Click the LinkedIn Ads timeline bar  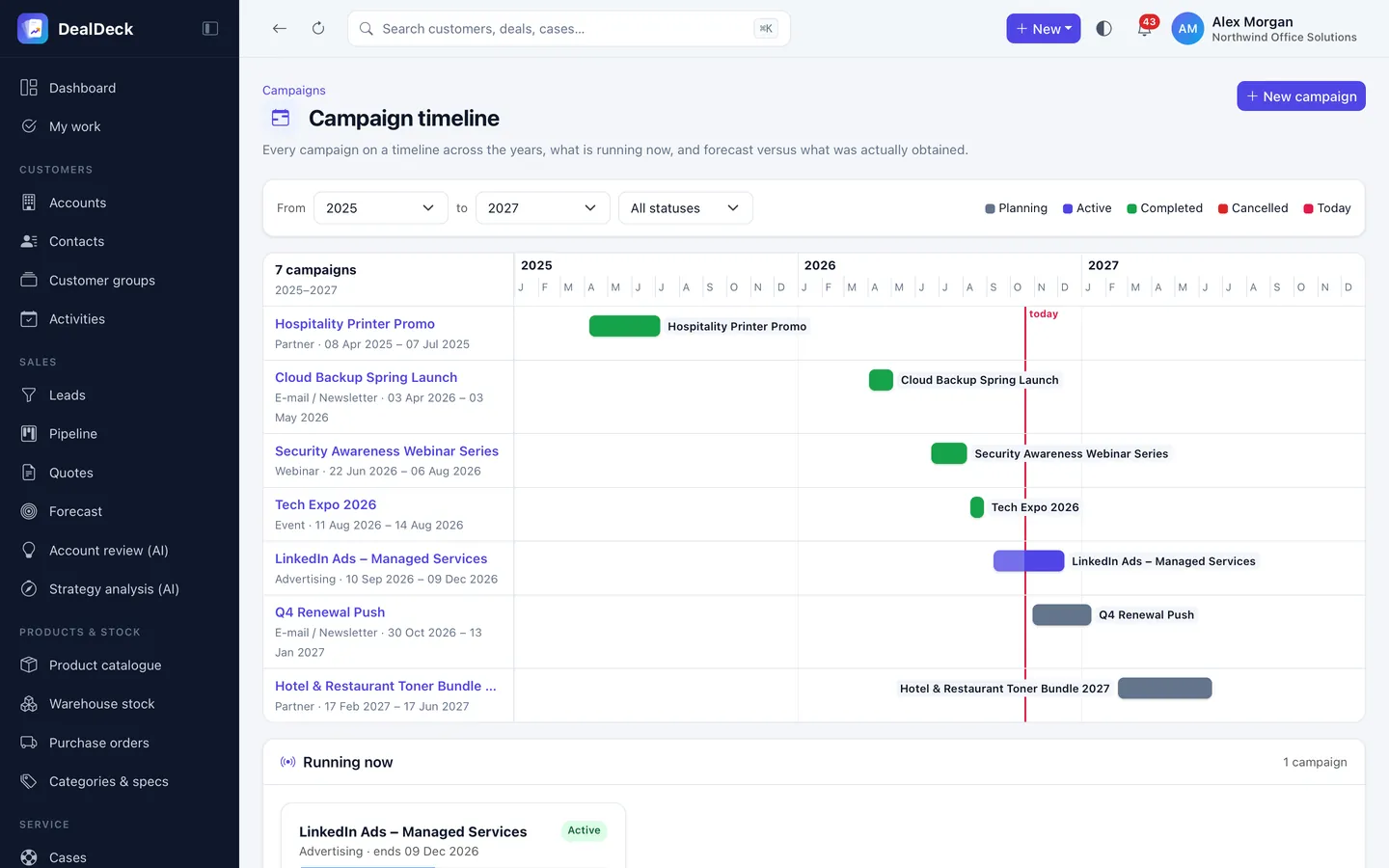pyautogui.click(x=1029, y=561)
